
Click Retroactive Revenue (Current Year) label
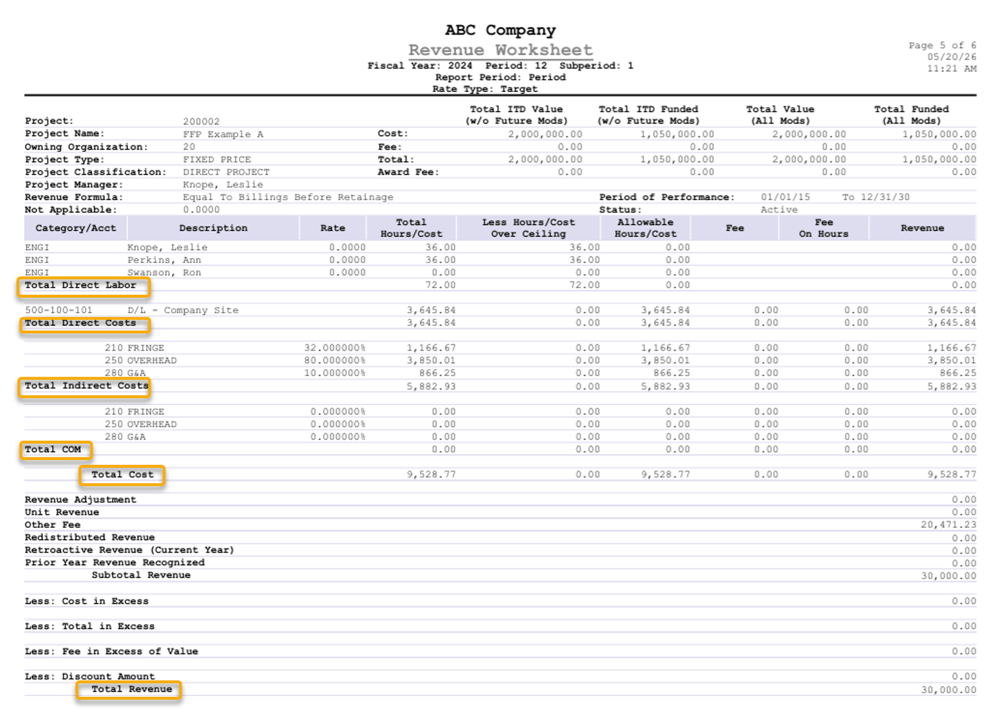click(x=129, y=550)
